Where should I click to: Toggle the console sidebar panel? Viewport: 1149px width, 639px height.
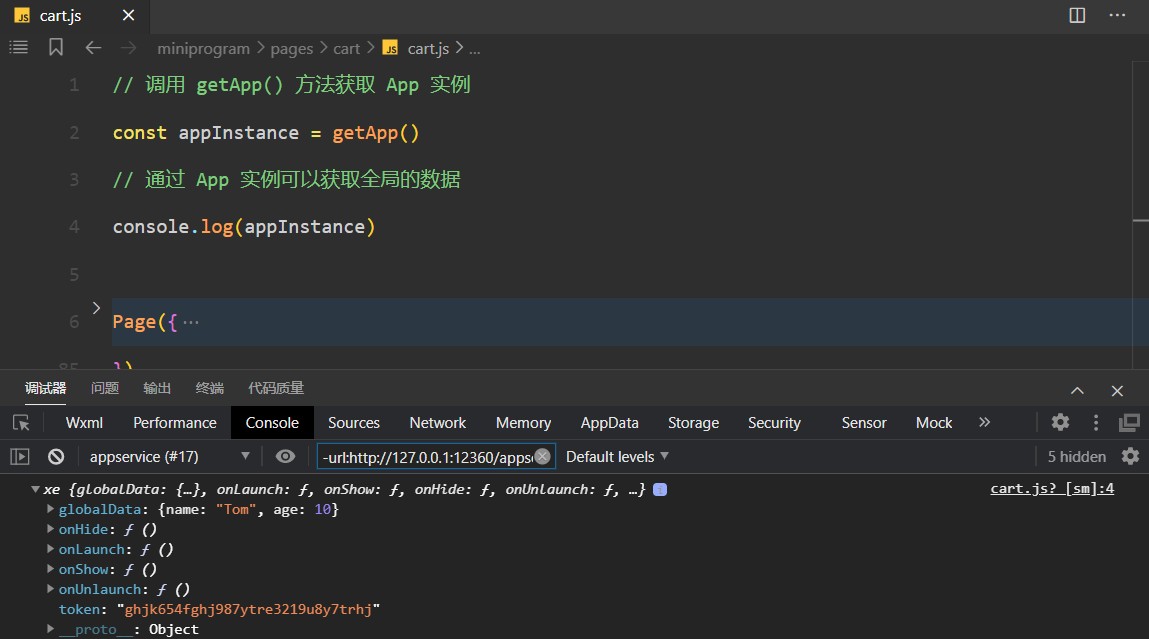click(20, 457)
